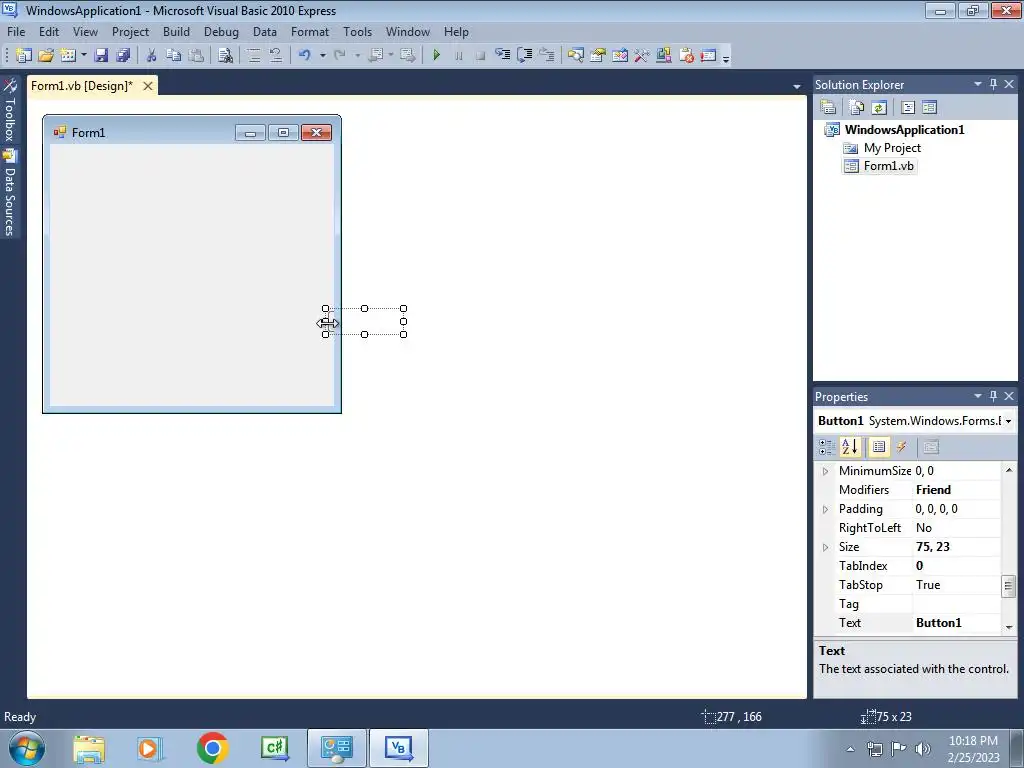The width and height of the screenshot is (1024, 768).
Task: Select Form1.vb in Solution Explorer
Action: pyautogui.click(x=889, y=166)
